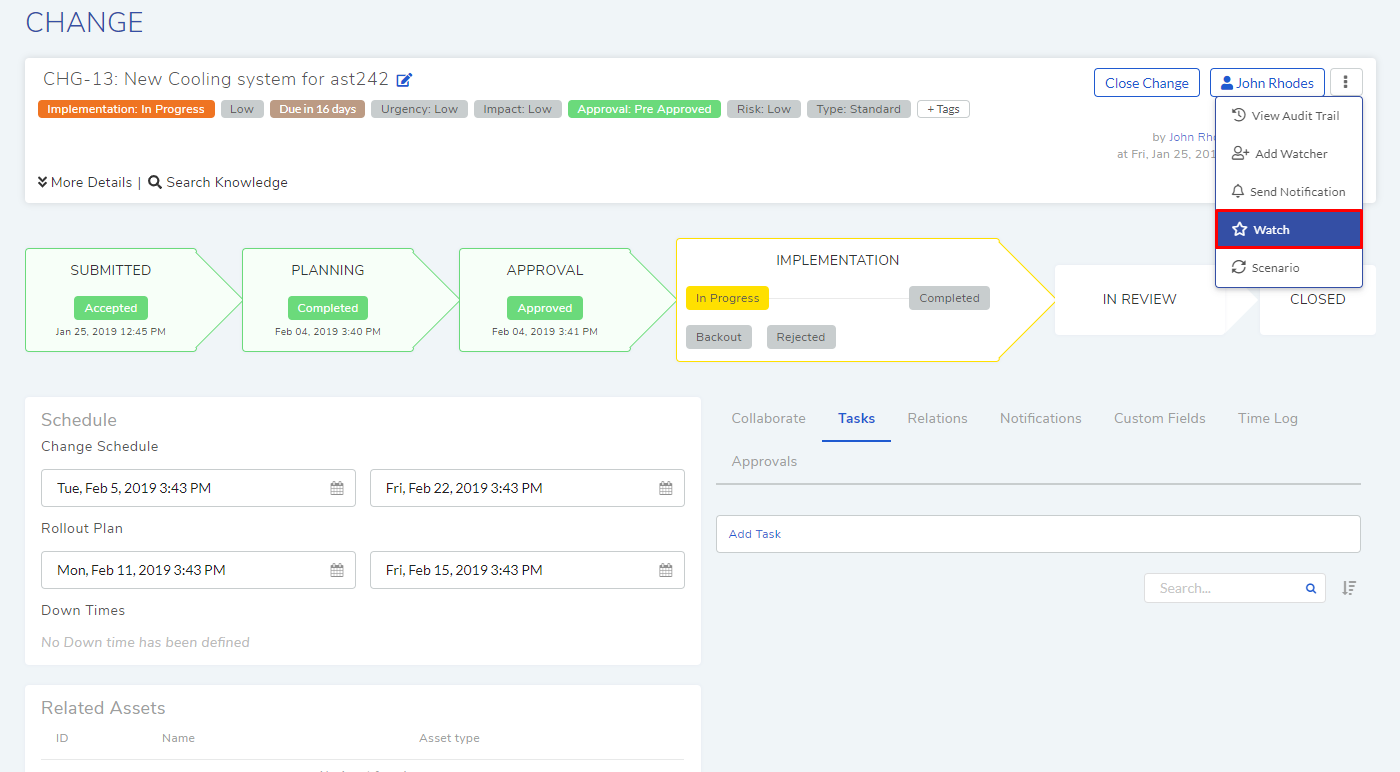The height and width of the screenshot is (772, 1400).
Task: Choose Add Watcher in the dropdown menu
Action: click(x=1289, y=154)
